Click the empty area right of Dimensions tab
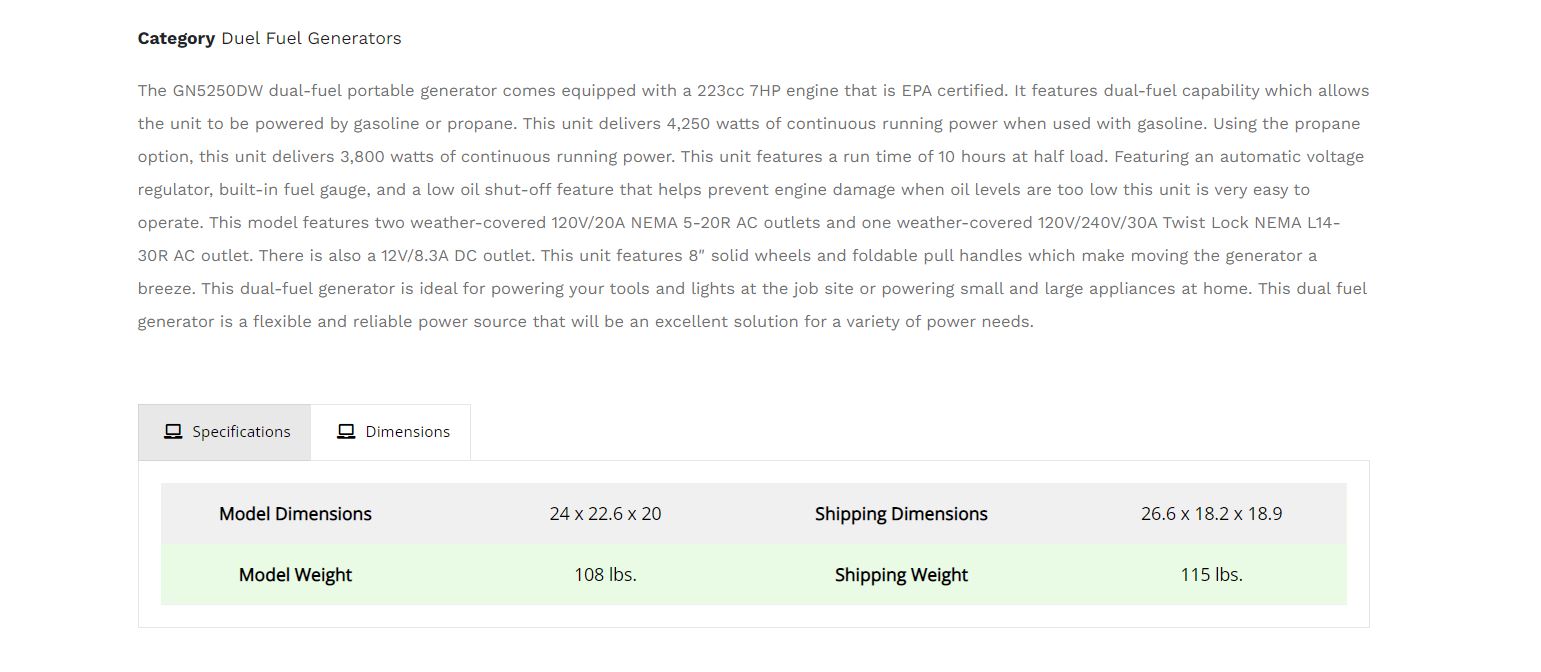This screenshot has width=1541, height=672. coord(900,431)
